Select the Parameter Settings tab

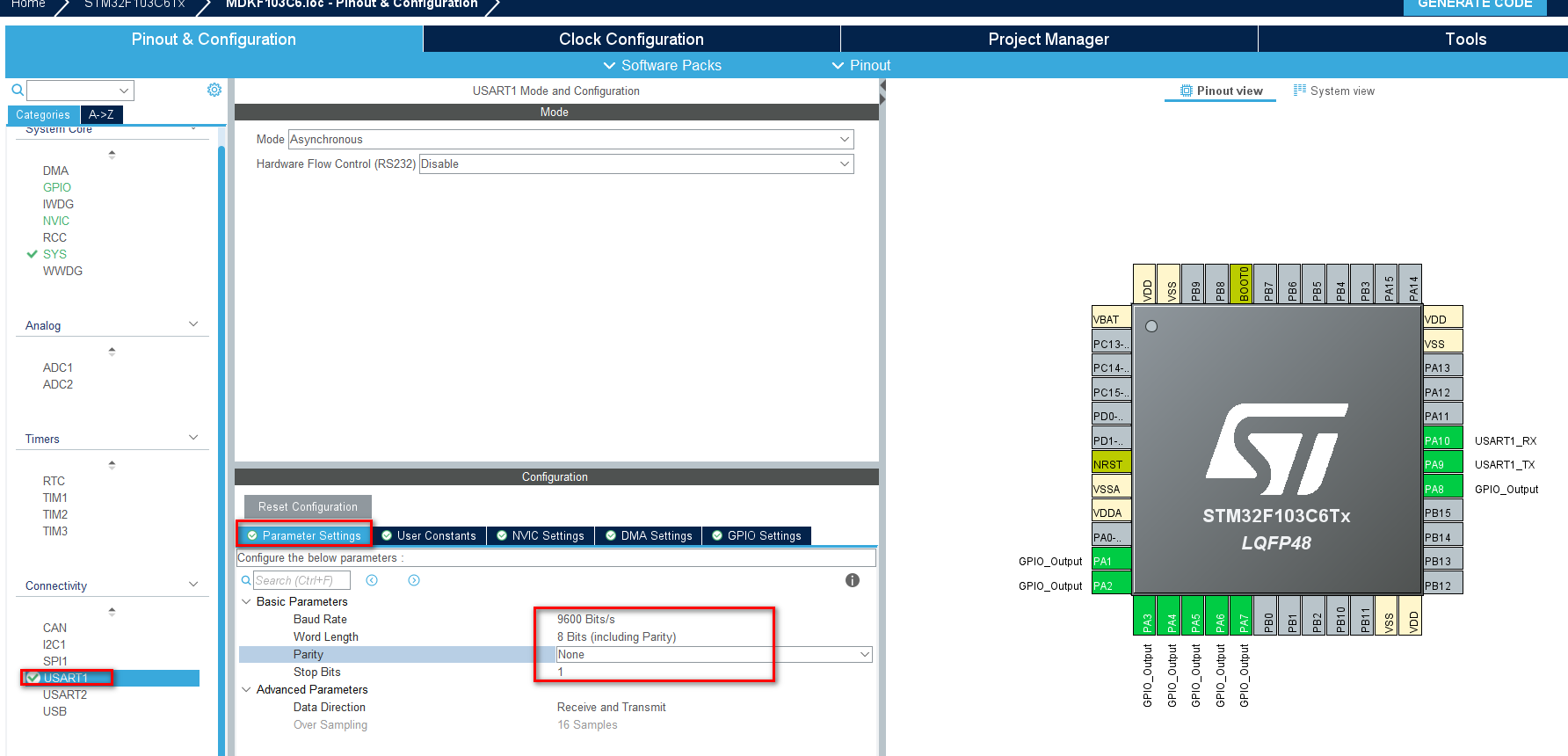[304, 535]
